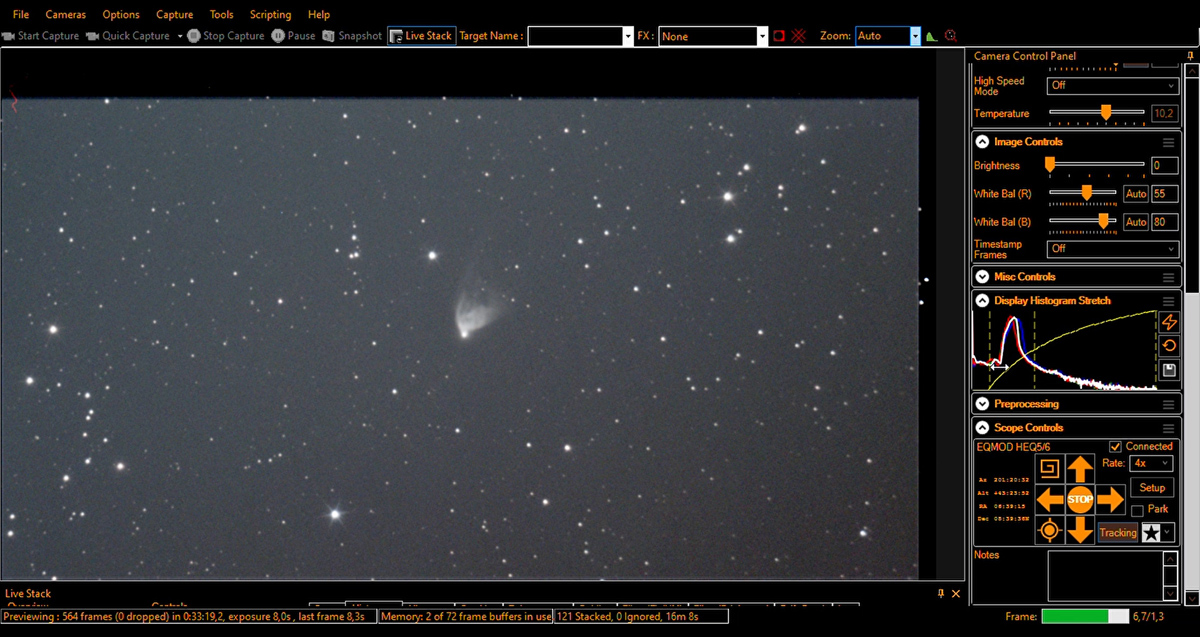Open the Target Name dropdown arrow
The width and height of the screenshot is (1200, 637).
pyautogui.click(x=628, y=36)
